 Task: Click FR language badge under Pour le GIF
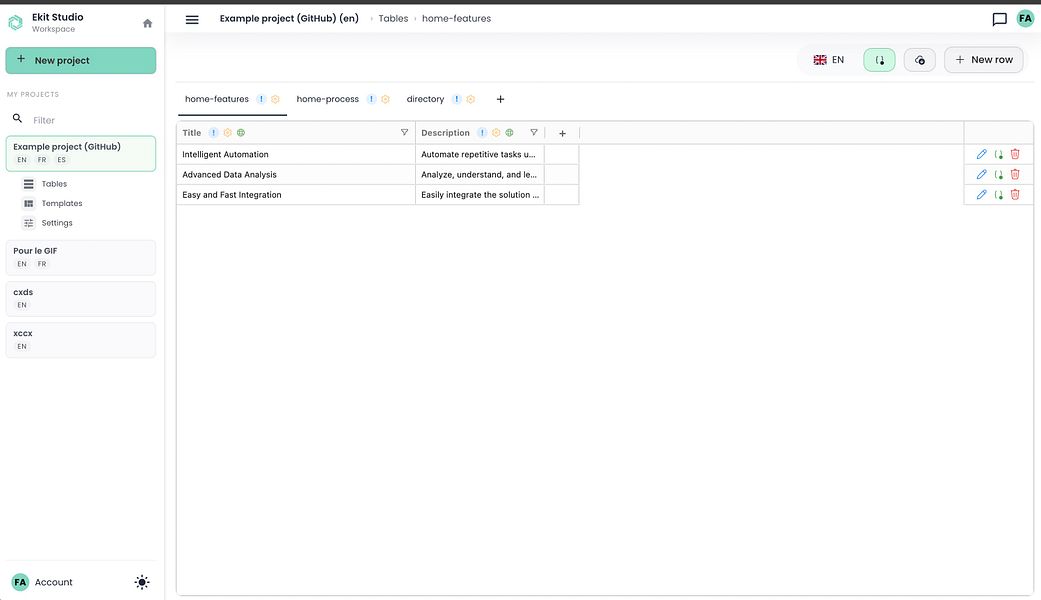click(42, 264)
